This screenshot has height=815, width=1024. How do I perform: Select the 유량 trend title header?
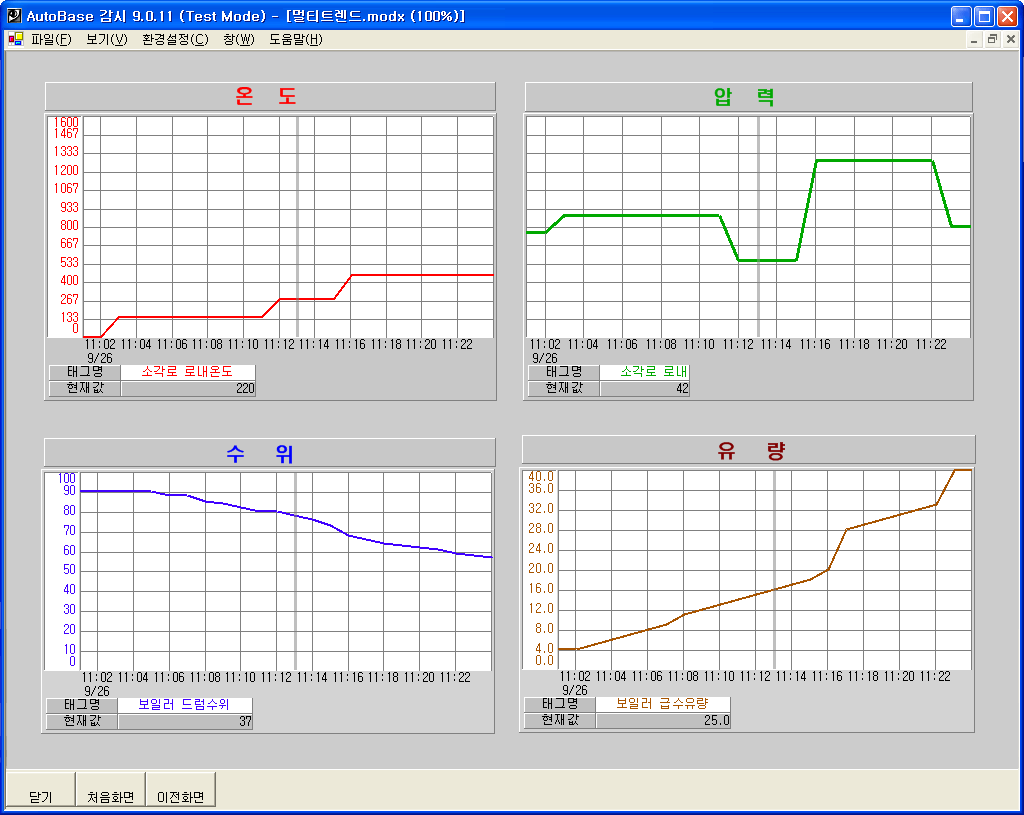click(748, 450)
